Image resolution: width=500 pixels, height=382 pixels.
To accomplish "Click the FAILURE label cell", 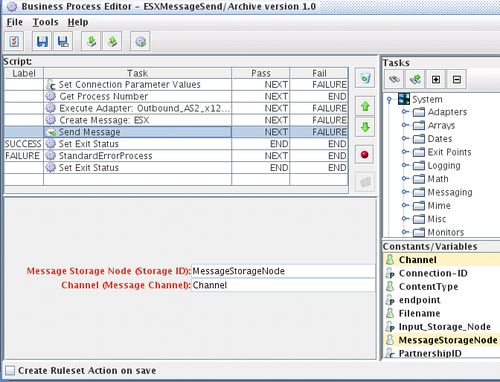I will pyautogui.click(x=23, y=156).
